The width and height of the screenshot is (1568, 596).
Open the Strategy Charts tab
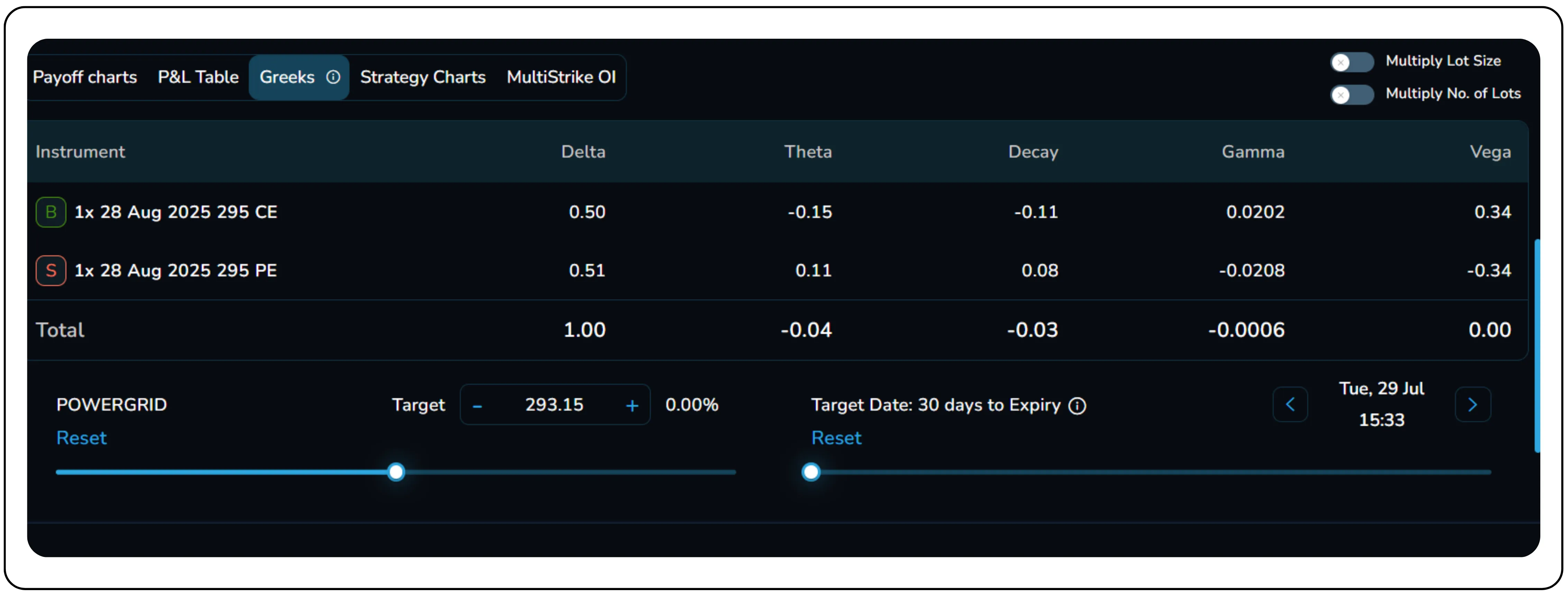(422, 77)
